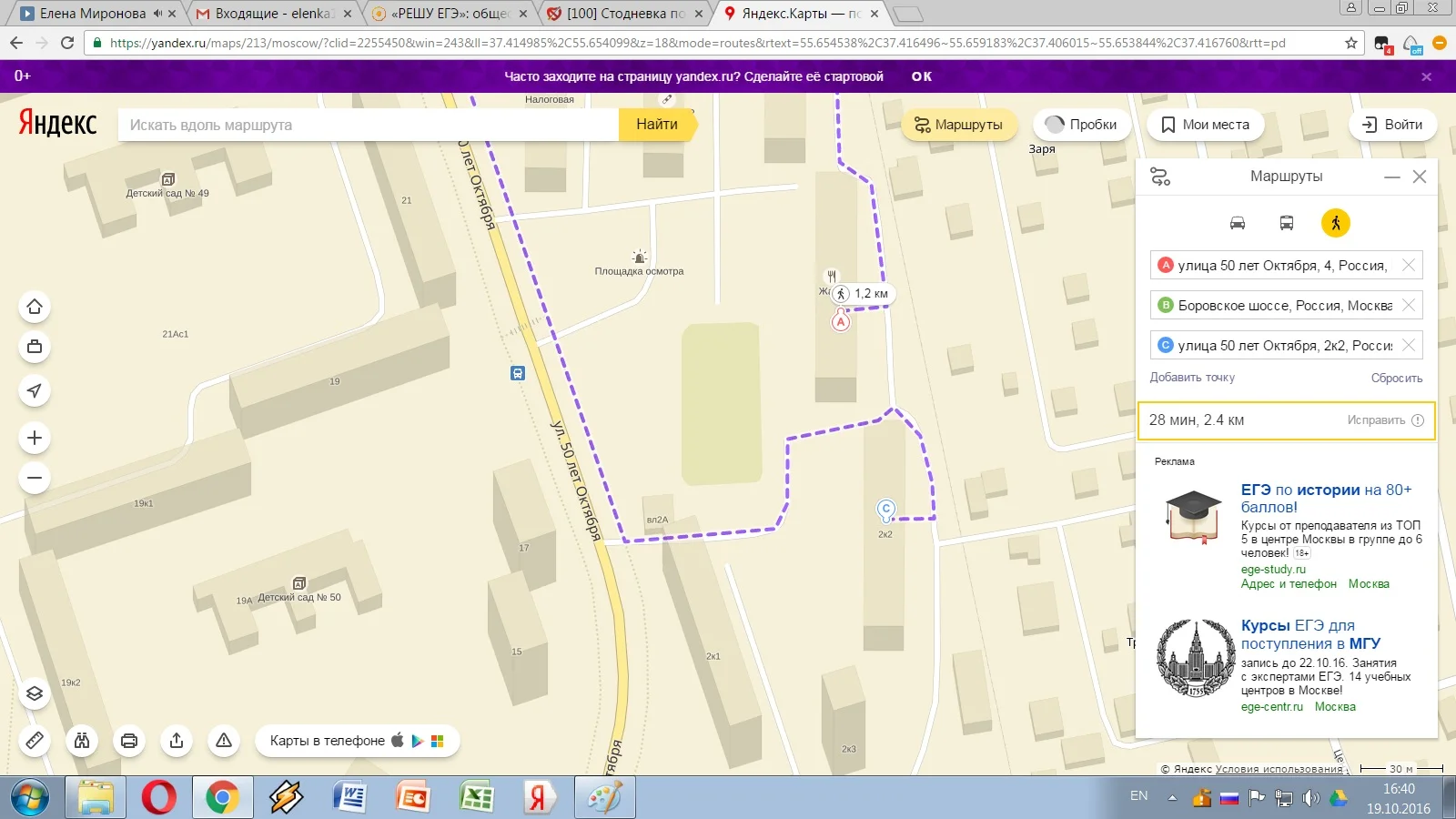Edit the point A address field
The height and width of the screenshot is (819, 1456).
pyautogui.click(x=1286, y=265)
